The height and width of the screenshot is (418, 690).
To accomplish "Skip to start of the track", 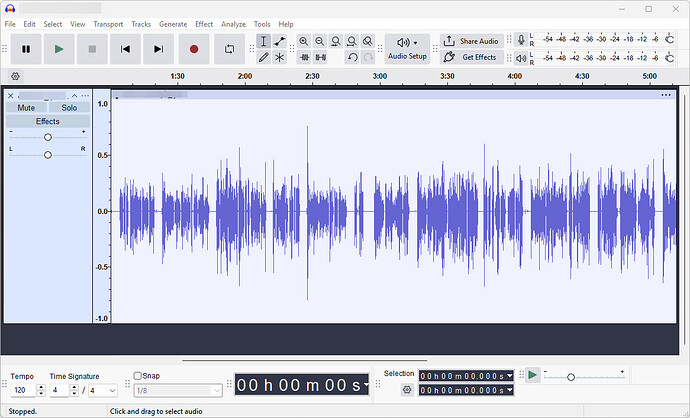I will 125,49.
